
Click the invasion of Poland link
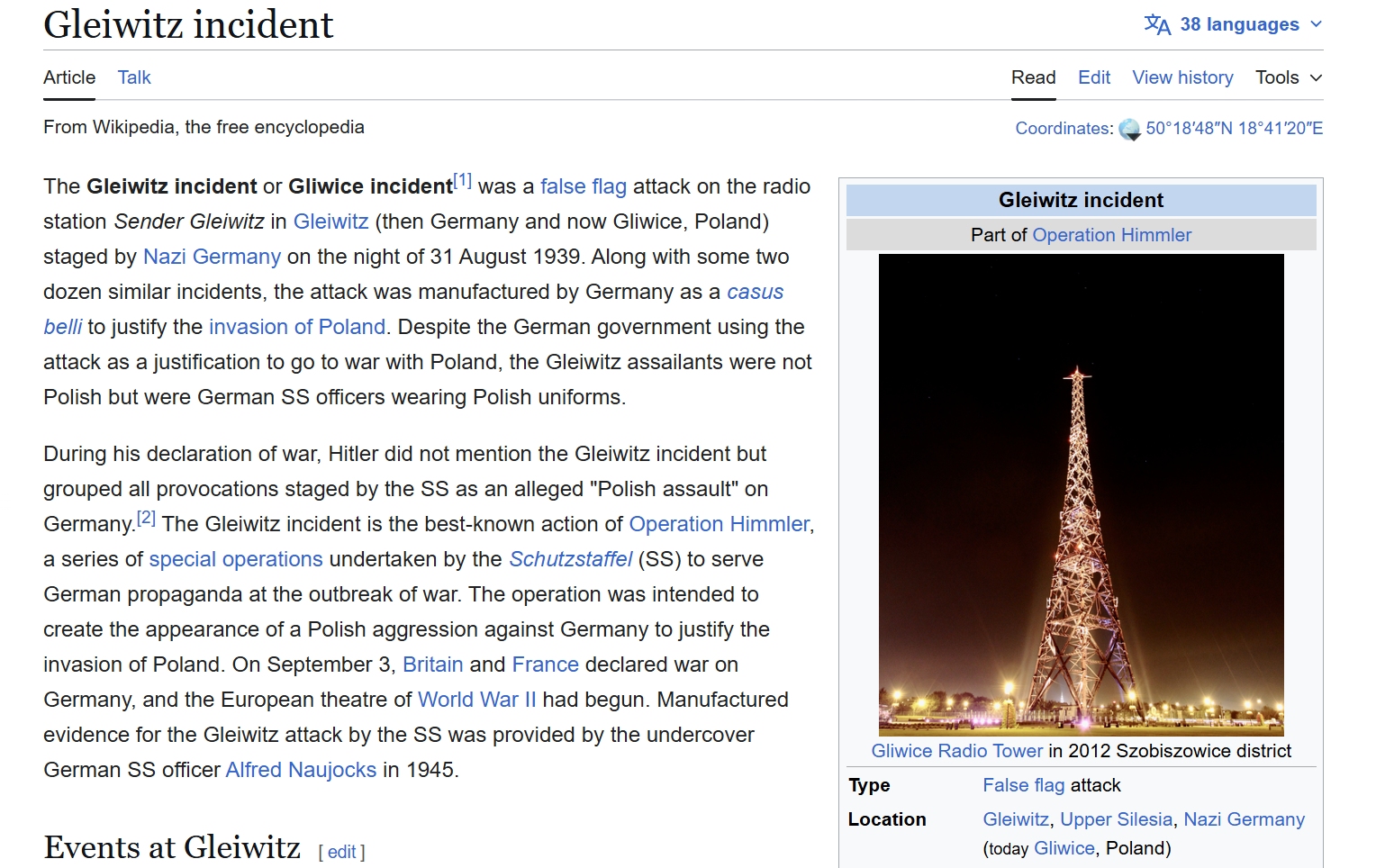point(296,327)
